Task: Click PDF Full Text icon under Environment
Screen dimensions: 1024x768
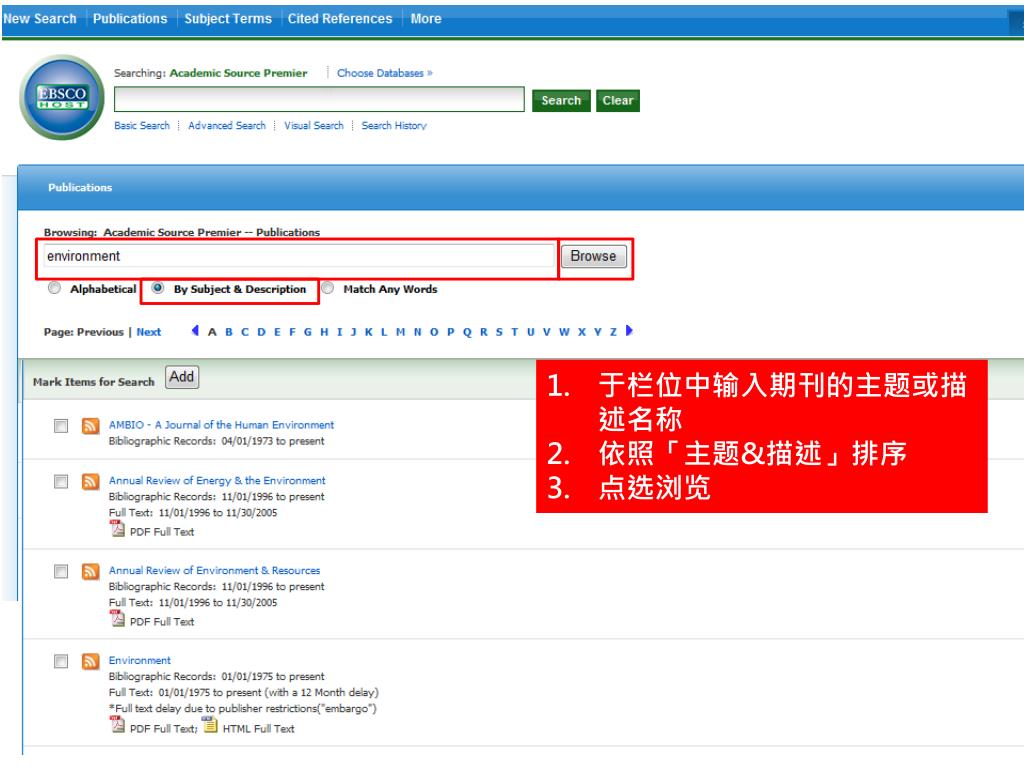Action: pos(118,725)
